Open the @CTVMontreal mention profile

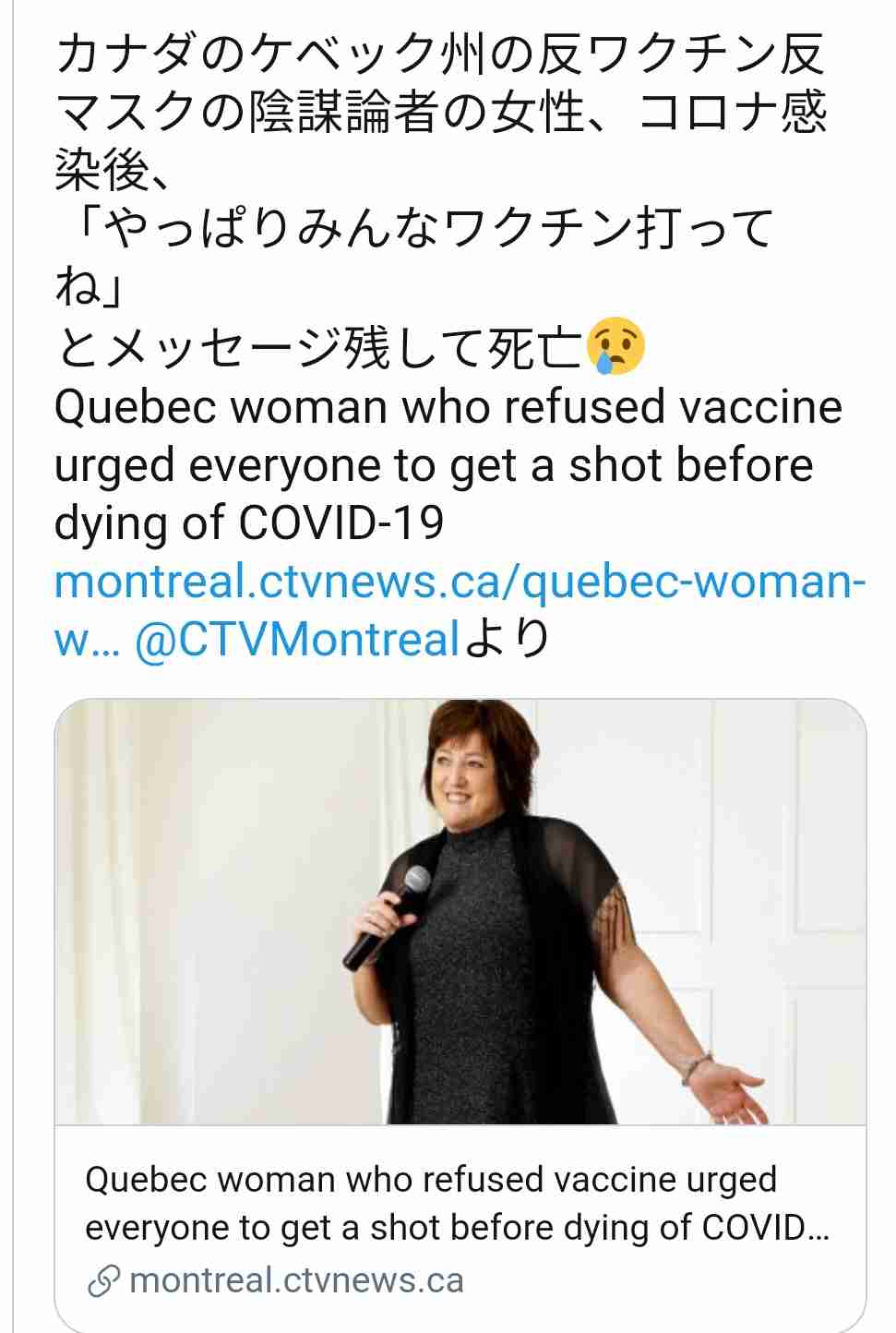pyautogui.click(x=297, y=639)
